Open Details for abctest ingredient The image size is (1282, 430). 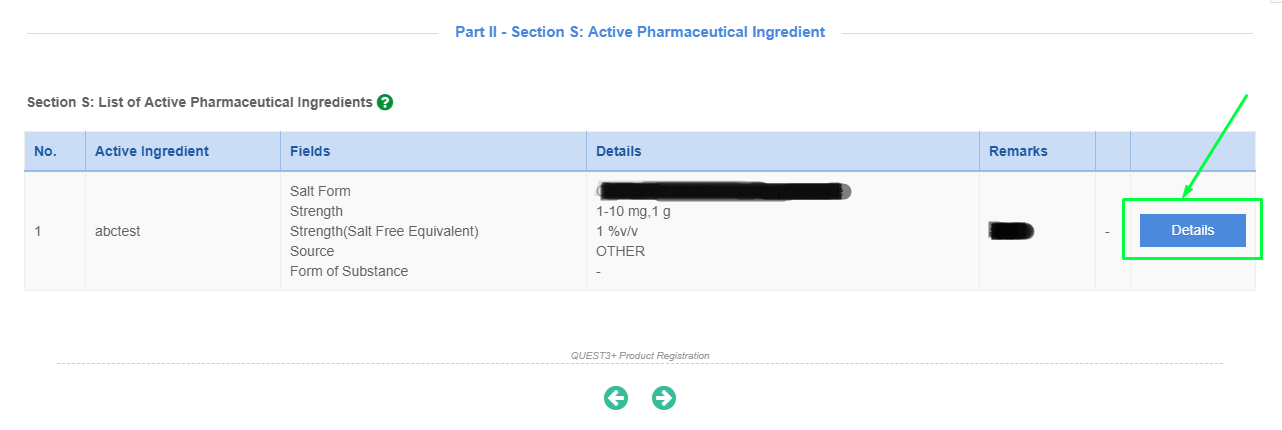[x=1192, y=230]
